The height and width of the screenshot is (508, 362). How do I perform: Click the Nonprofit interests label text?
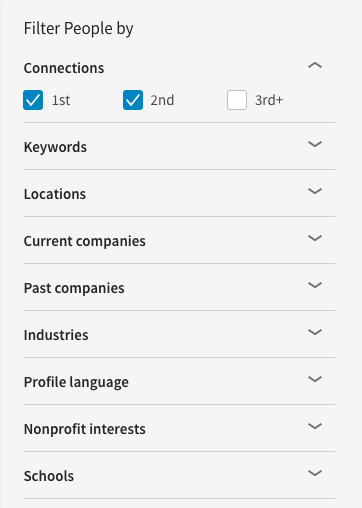point(85,429)
